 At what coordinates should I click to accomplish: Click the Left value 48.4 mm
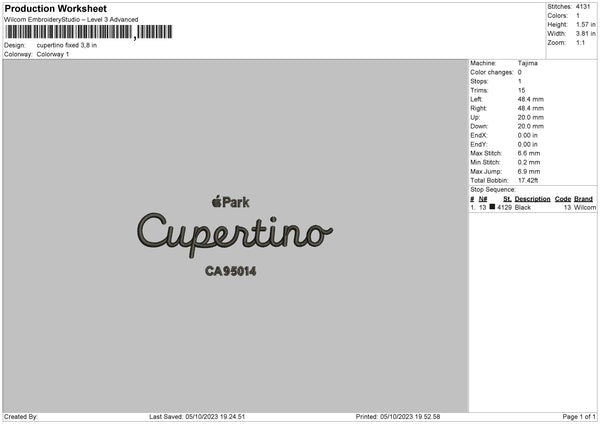(531, 99)
